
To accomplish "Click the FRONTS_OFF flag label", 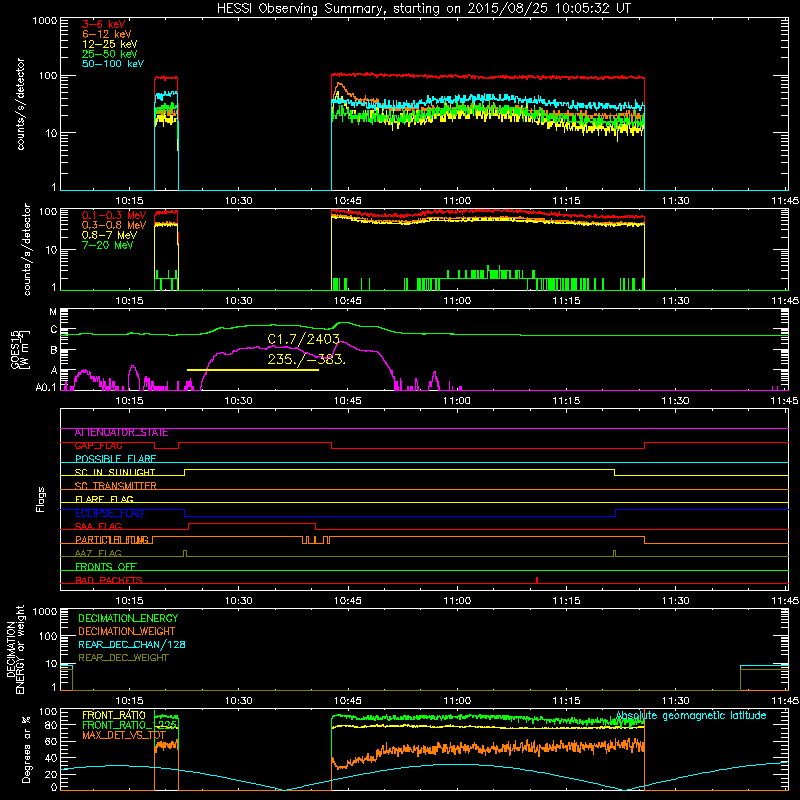I will pos(106,567).
